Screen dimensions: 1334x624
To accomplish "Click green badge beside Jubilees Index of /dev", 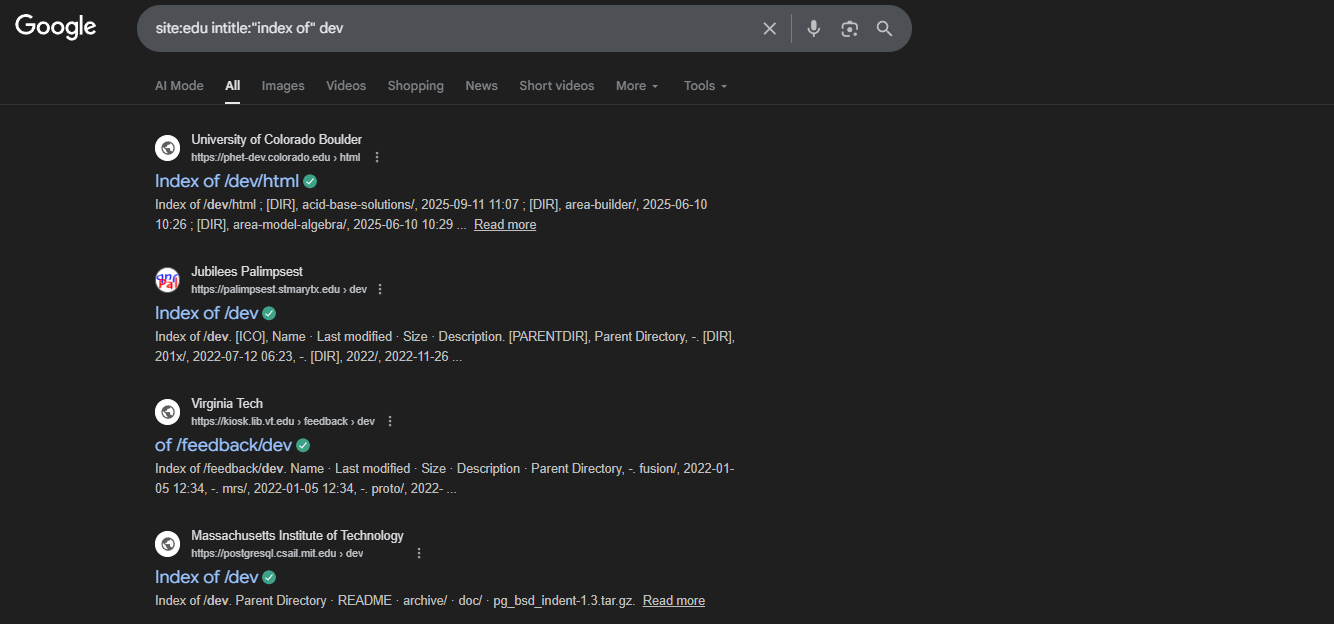I will tap(269, 313).
